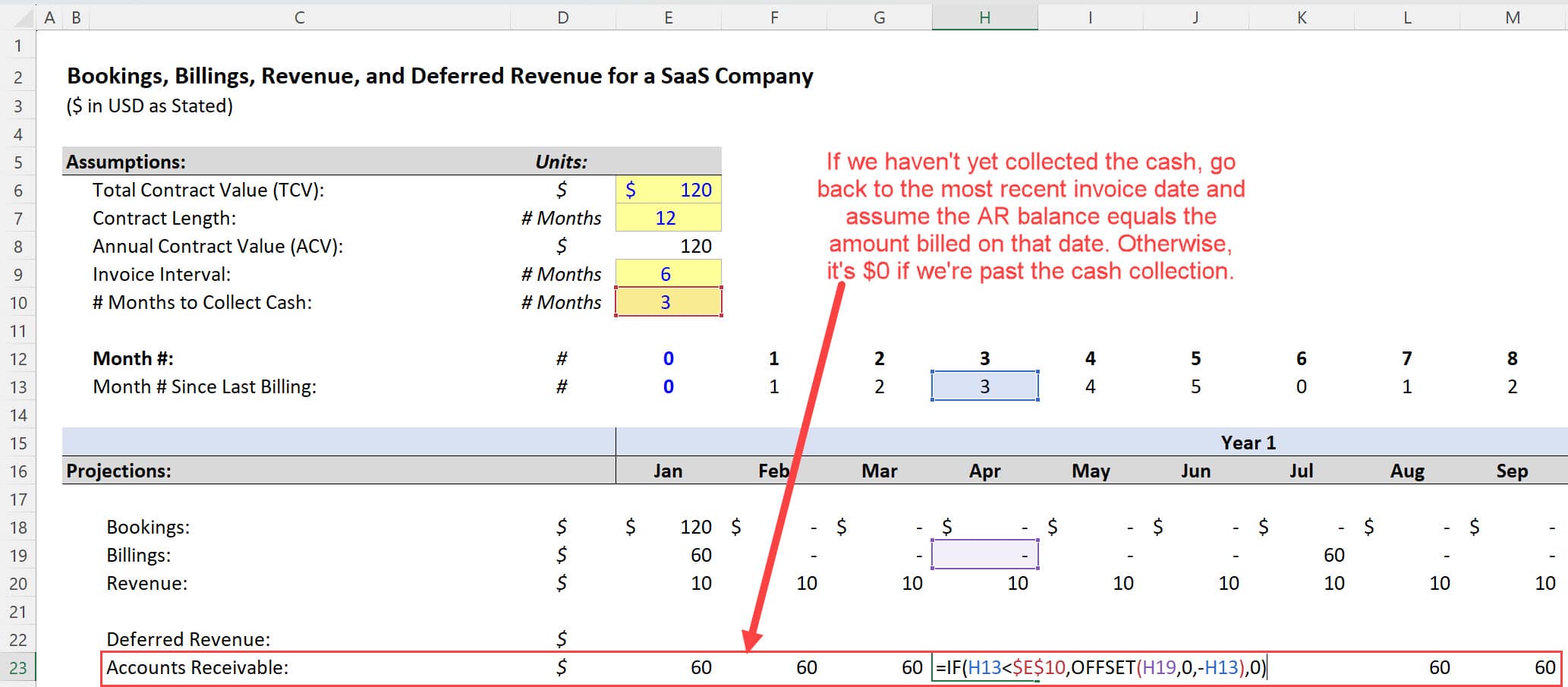Click the Contract Length input showing 12
The image size is (1568, 687).
point(667,218)
